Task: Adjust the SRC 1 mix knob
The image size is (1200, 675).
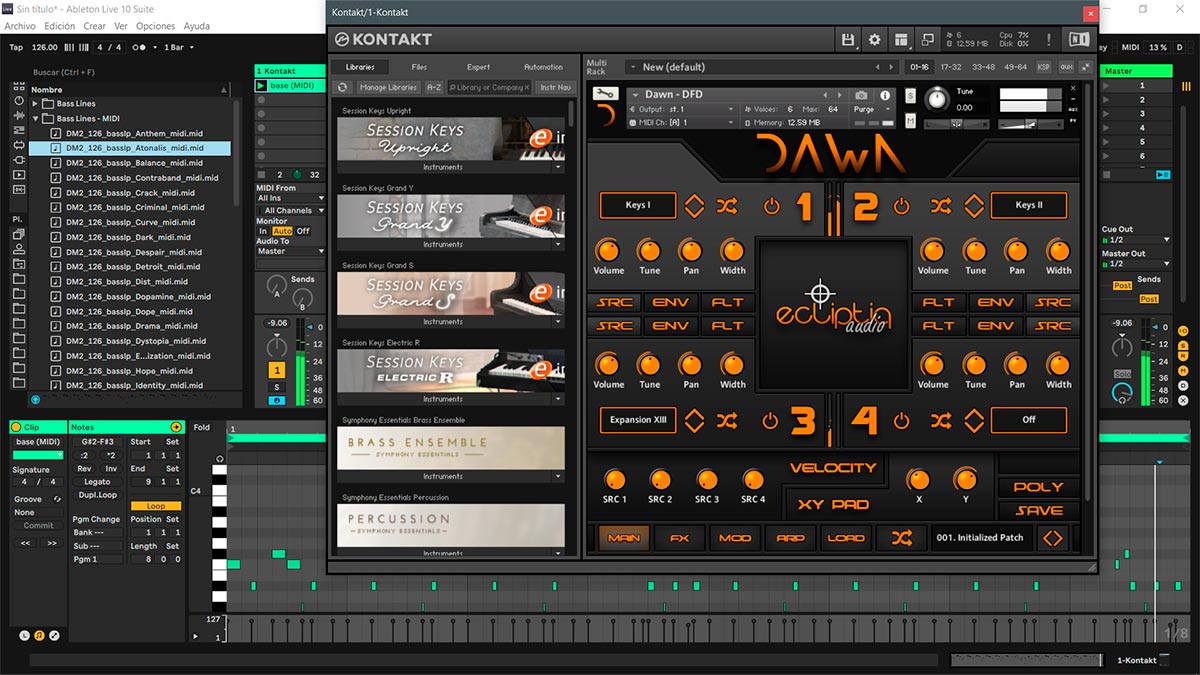Action: (615, 480)
